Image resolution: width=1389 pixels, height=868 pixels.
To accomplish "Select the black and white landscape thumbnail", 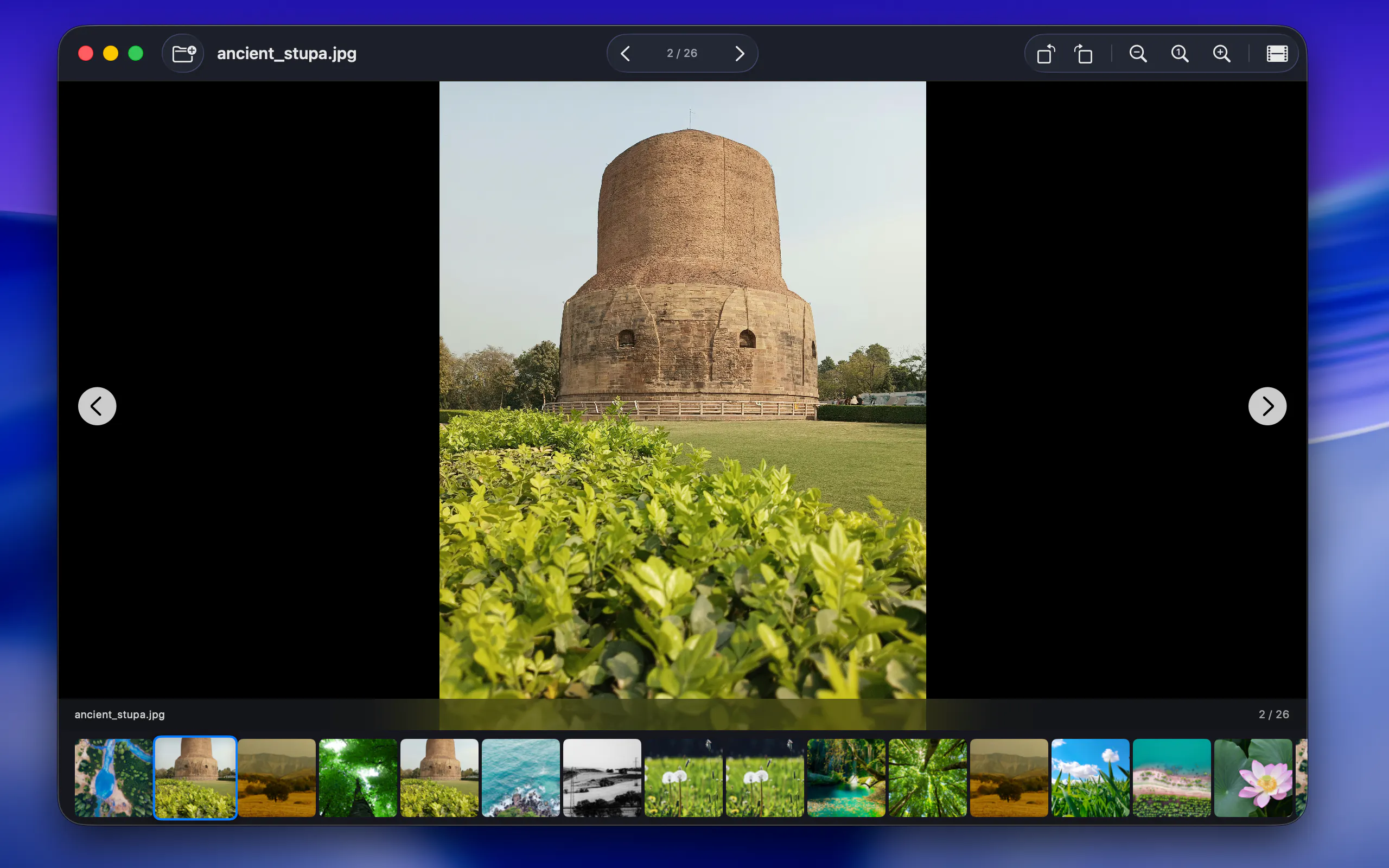I will [602, 777].
